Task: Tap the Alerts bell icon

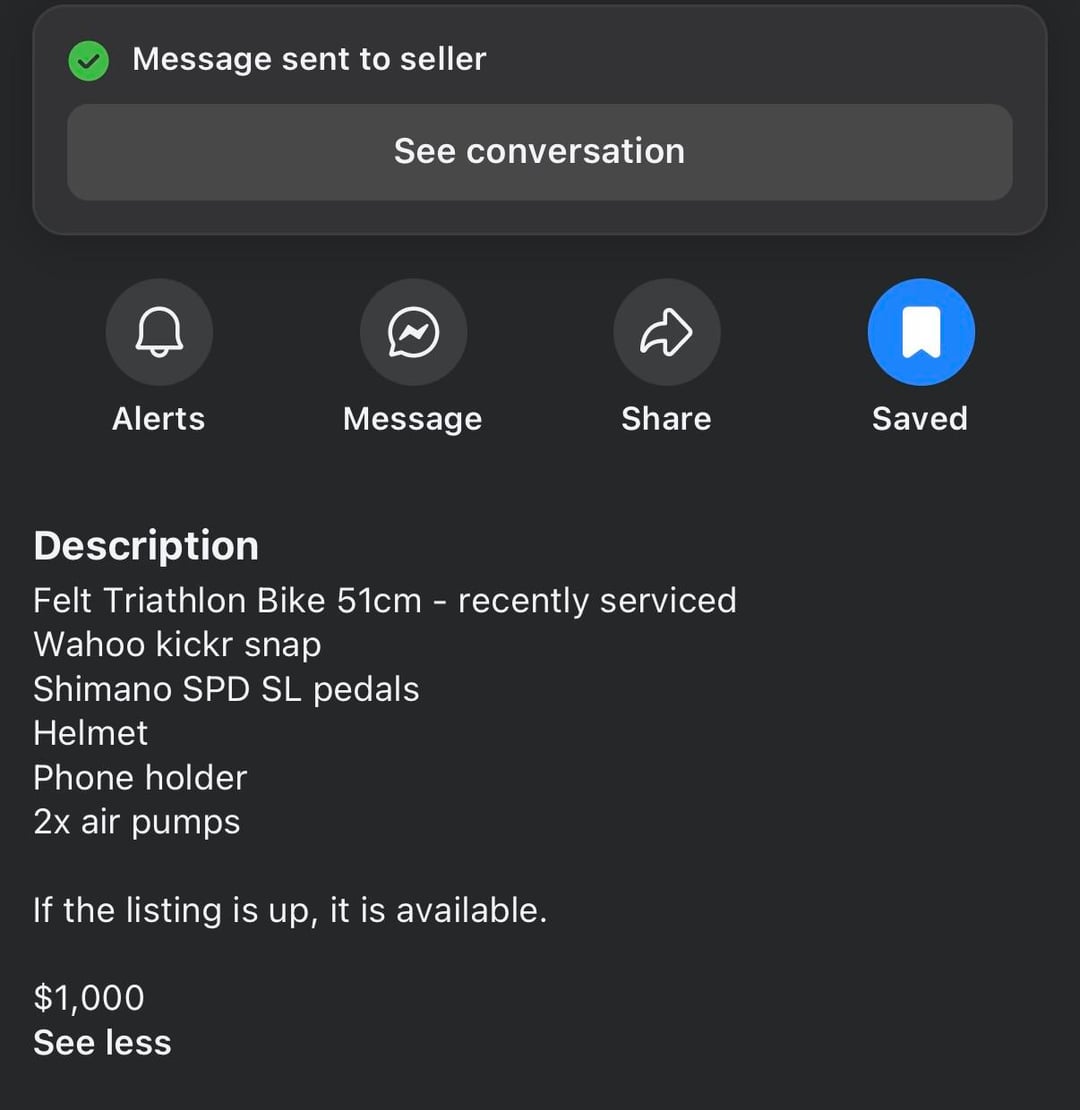Action: click(x=159, y=332)
